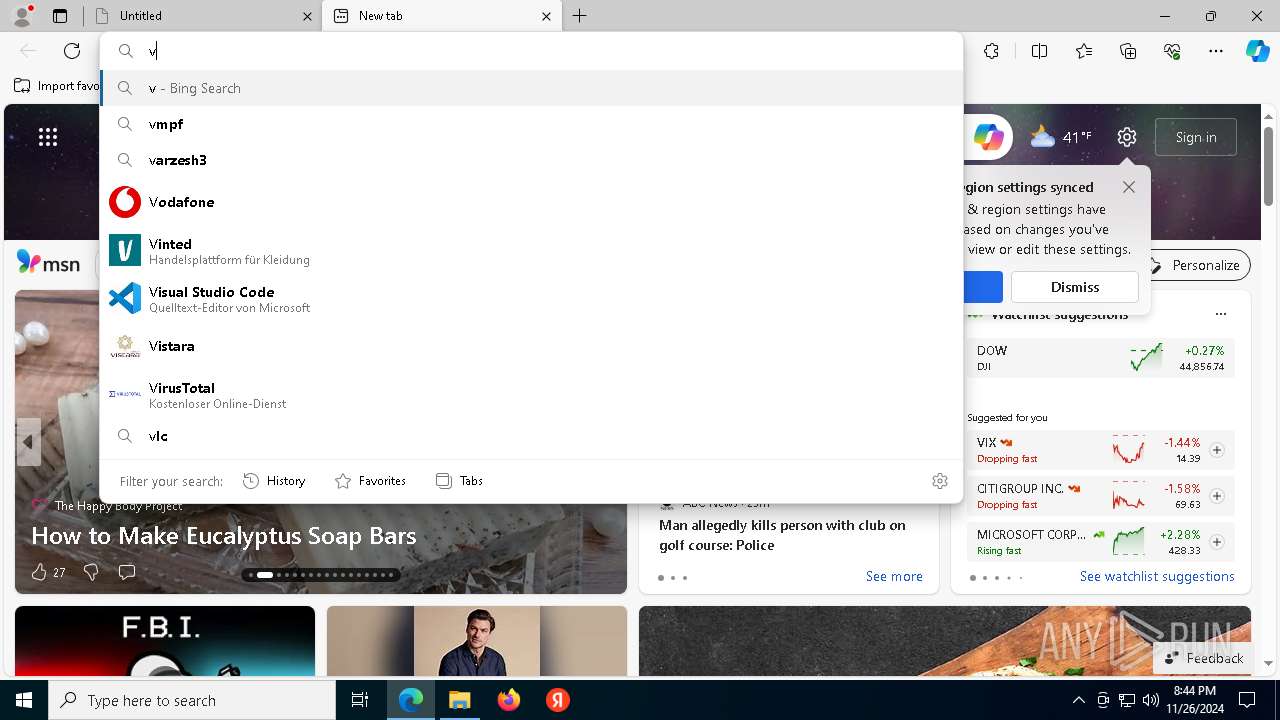The image size is (1280, 720).
Task: Click Import favorites bookmark bar item
Action: point(57,86)
